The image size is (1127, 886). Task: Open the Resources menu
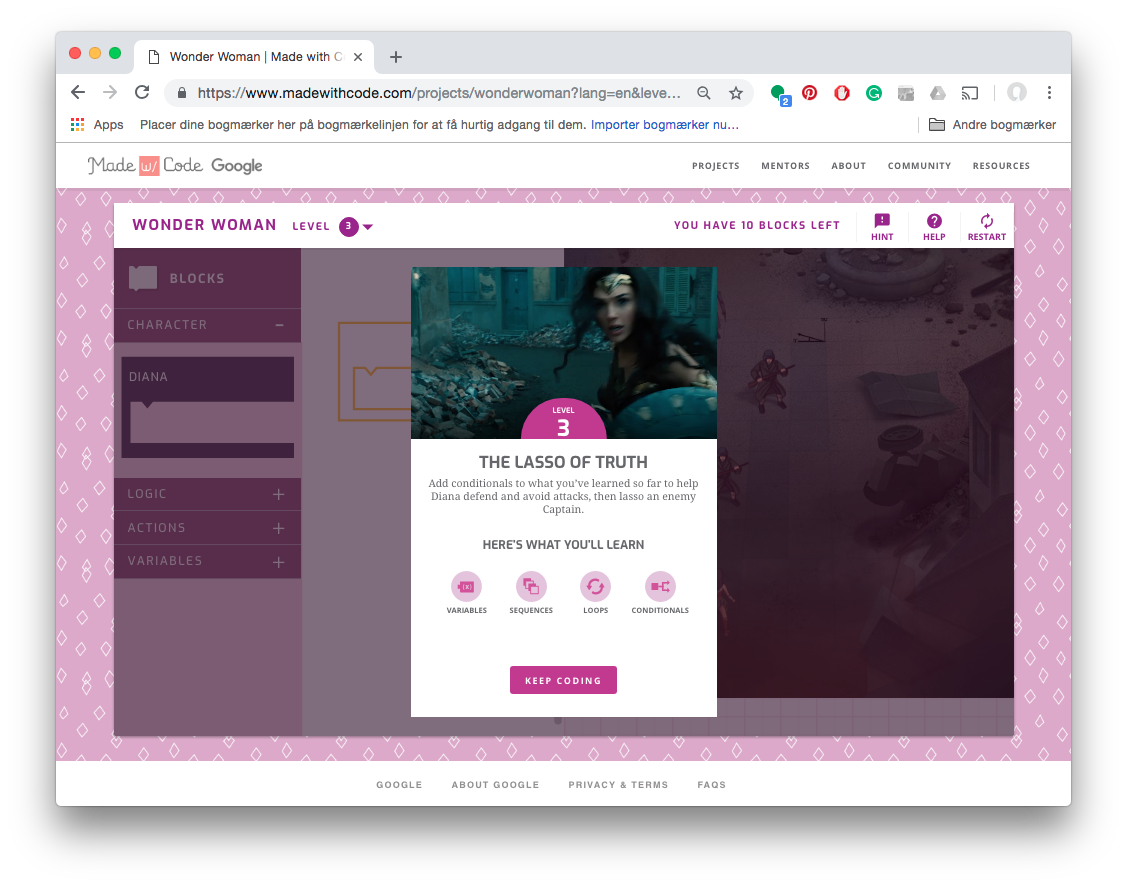click(1001, 166)
